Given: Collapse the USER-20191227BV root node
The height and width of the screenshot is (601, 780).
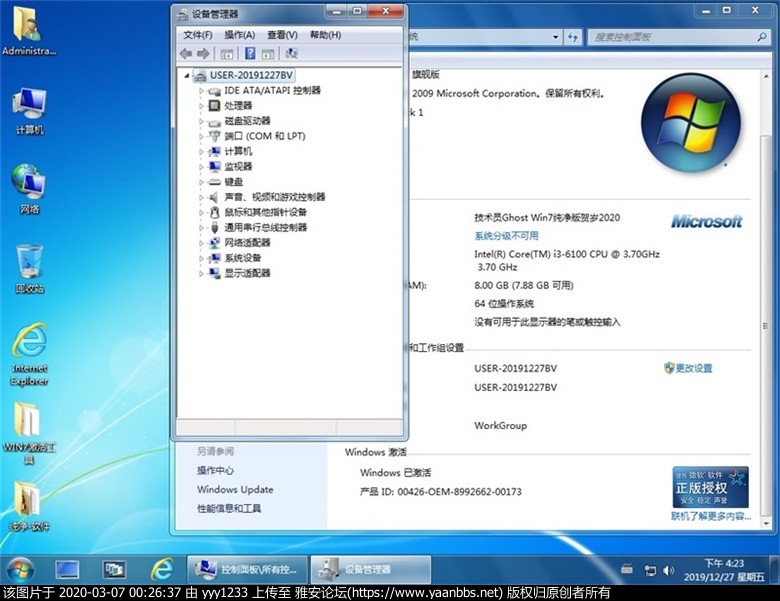Looking at the screenshot, I should pyautogui.click(x=187, y=76).
